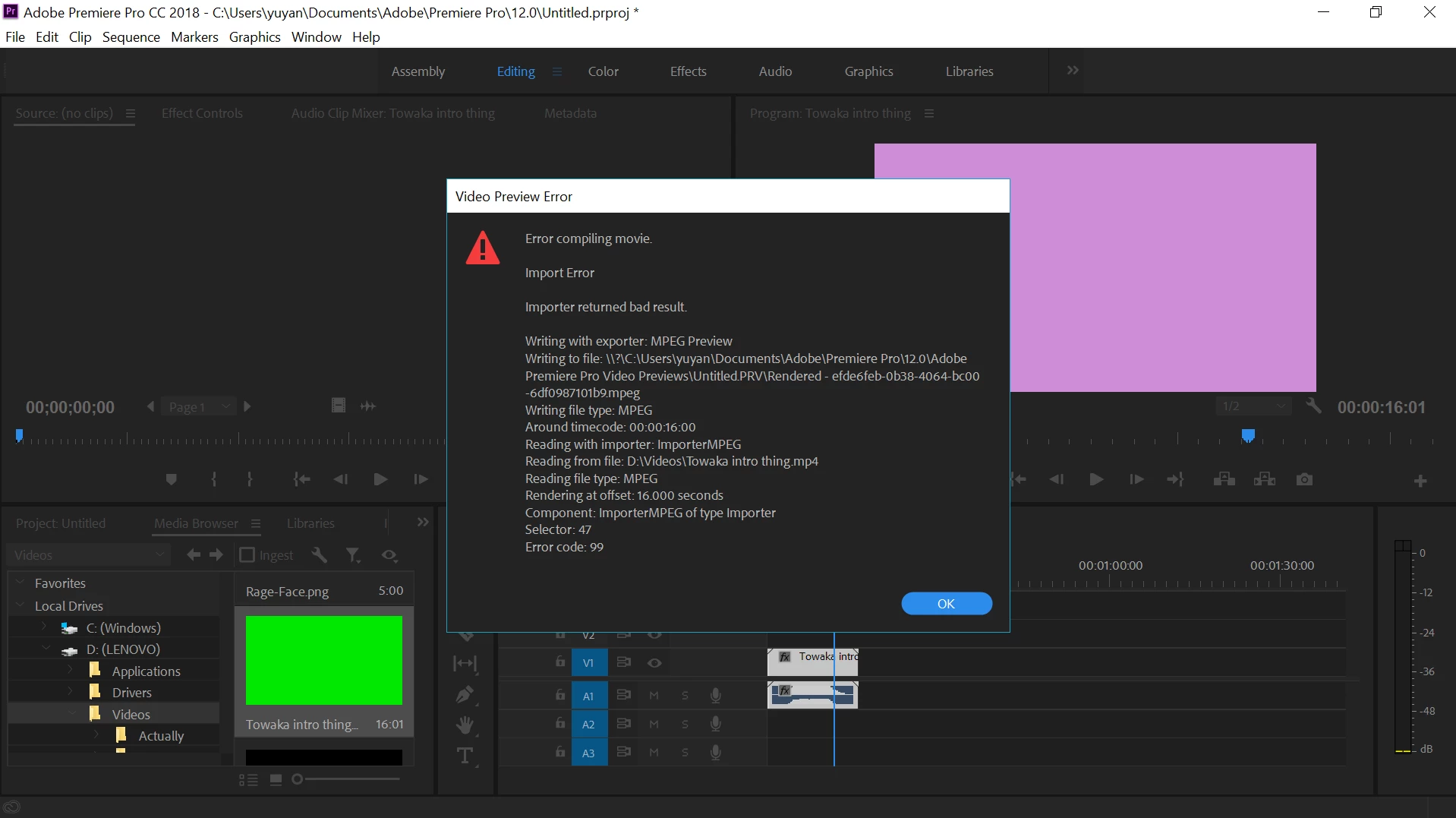Open Media Browser file type filter
Screen dimensions: 1456x818
click(353, 555)
